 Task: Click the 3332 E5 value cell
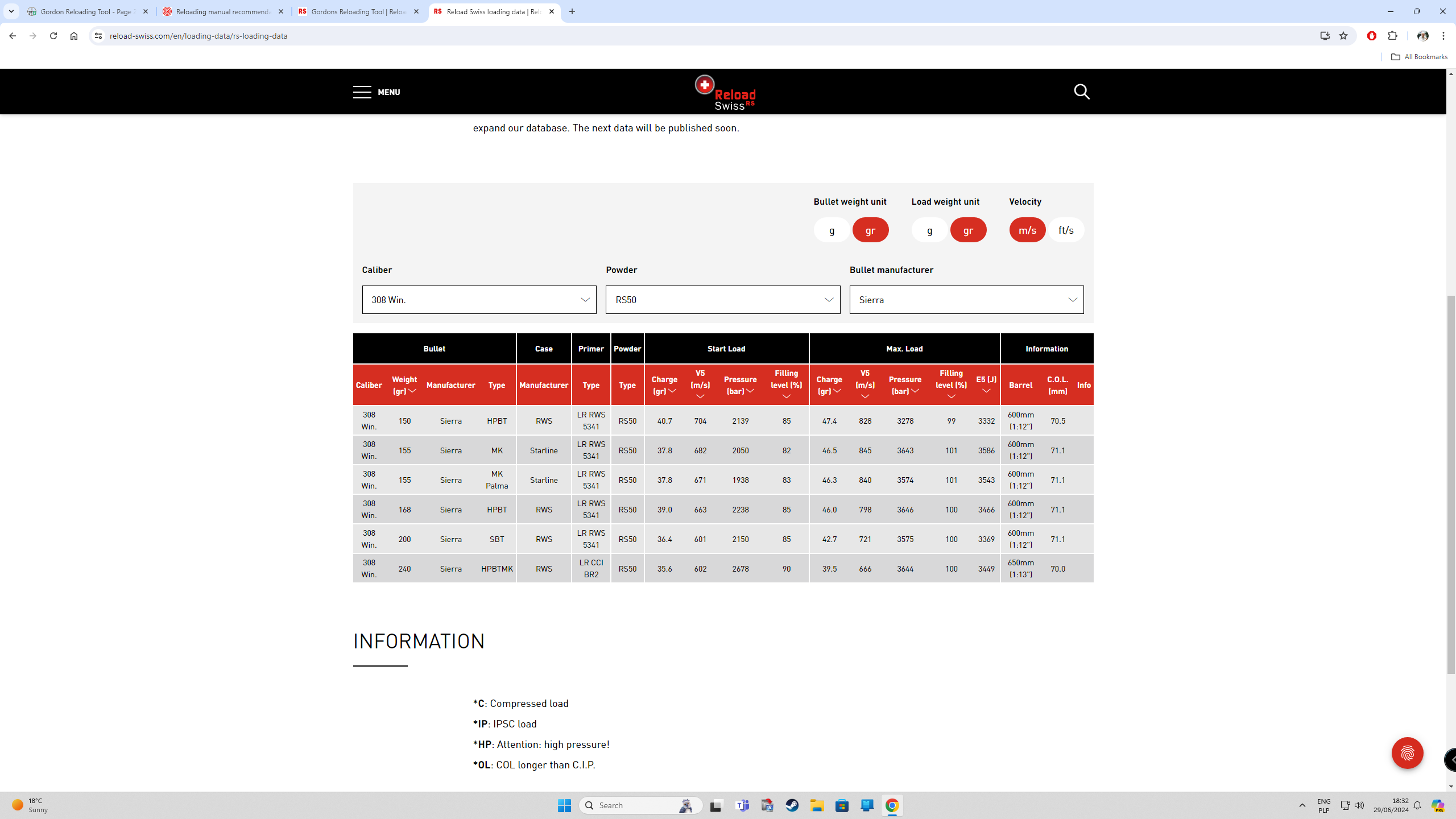point(986,421)
